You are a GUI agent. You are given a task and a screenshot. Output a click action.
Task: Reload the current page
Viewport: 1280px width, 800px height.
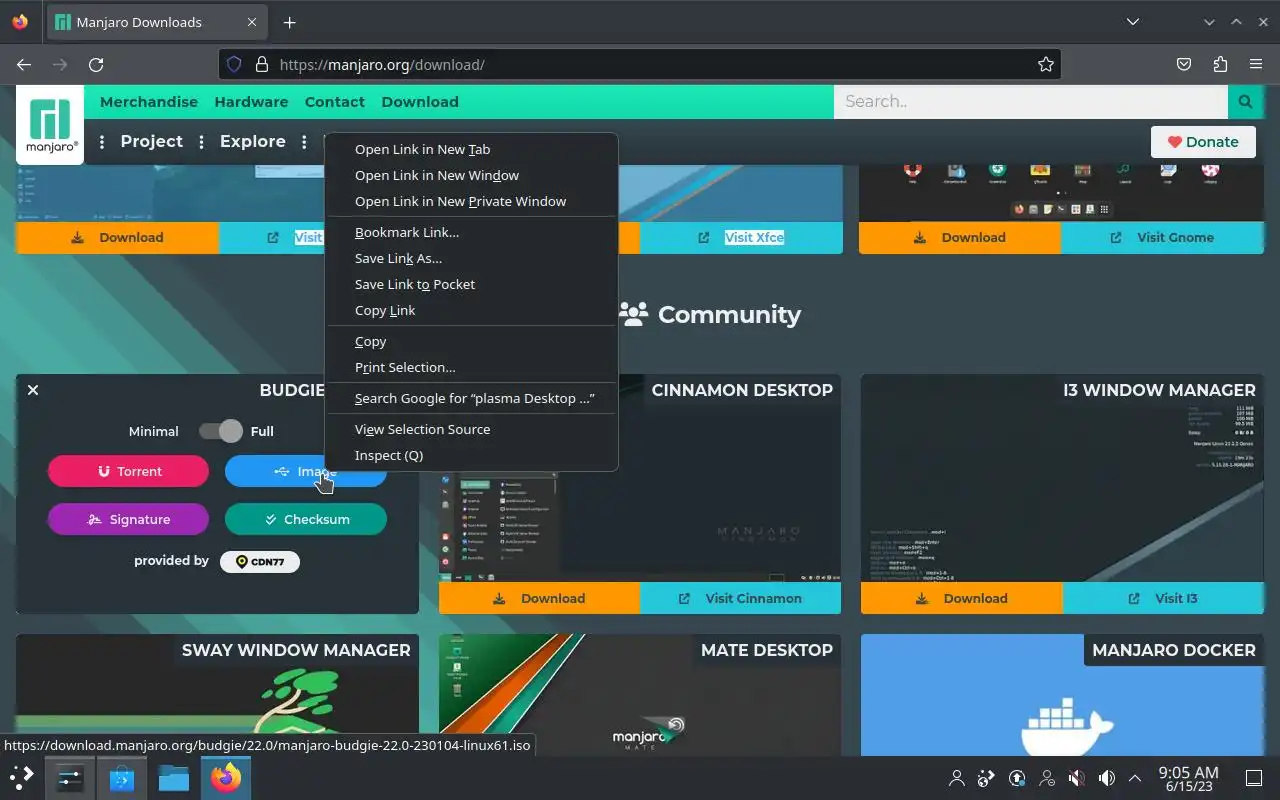[96, 64]
